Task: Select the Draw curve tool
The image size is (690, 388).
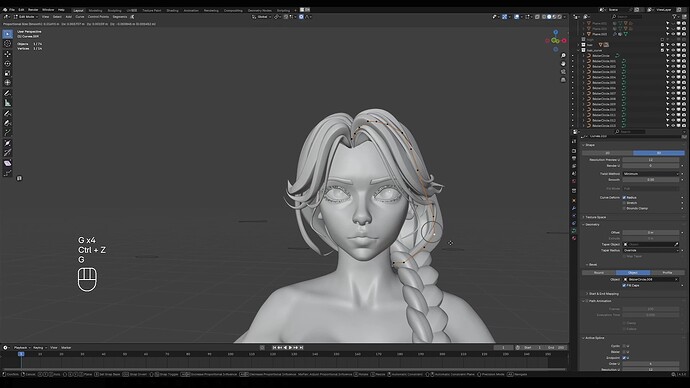Action: tap(7, 113)
